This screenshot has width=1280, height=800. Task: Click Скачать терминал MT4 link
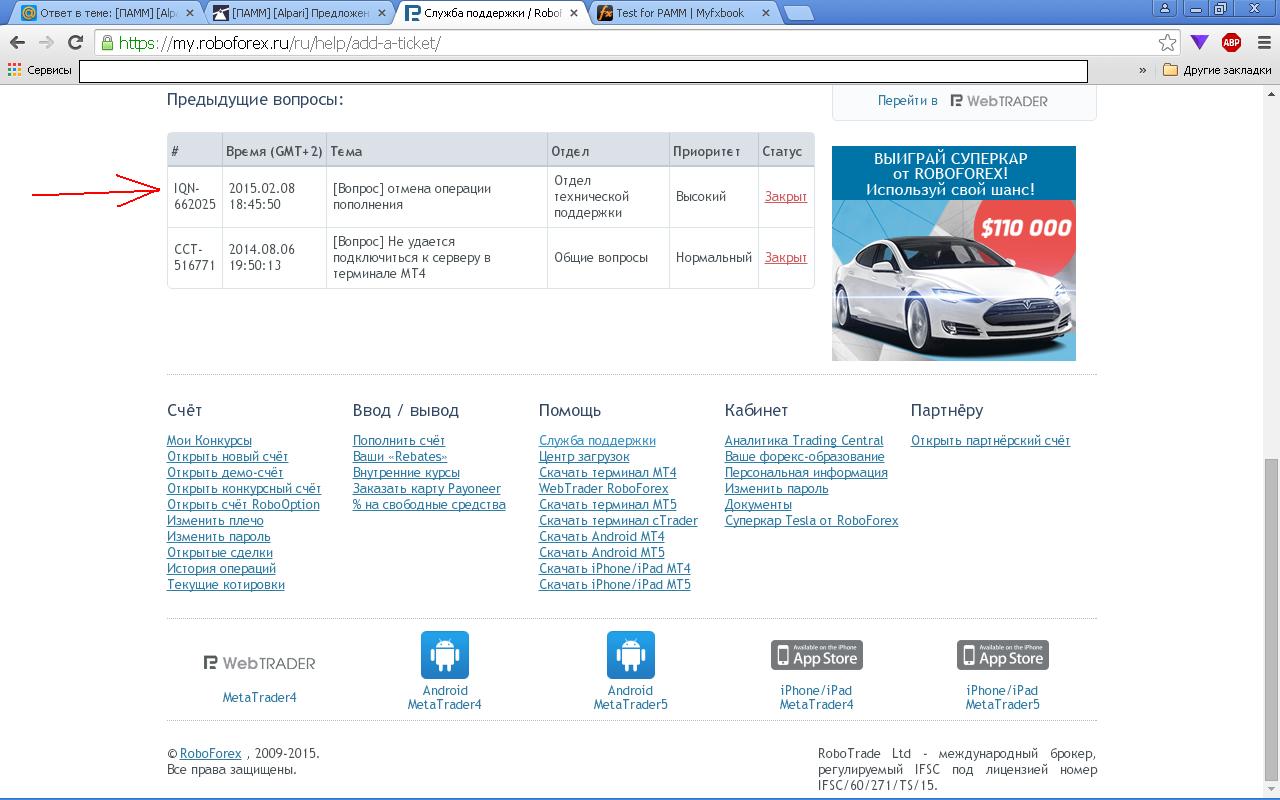click(x=607, y=473)
